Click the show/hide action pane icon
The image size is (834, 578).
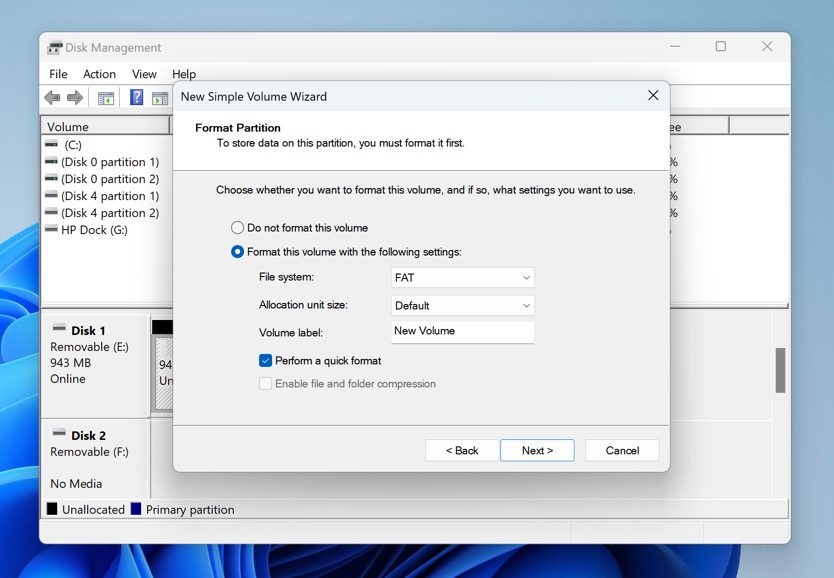tap(161, 97)
